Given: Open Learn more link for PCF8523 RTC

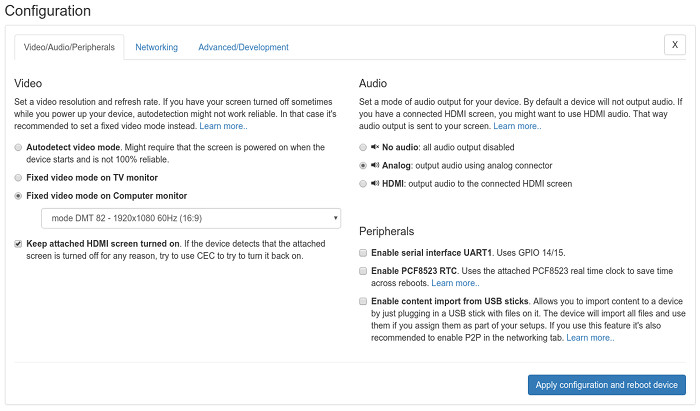Looking at the screenshot, I should pyautogui.click(x=455, y=284).
